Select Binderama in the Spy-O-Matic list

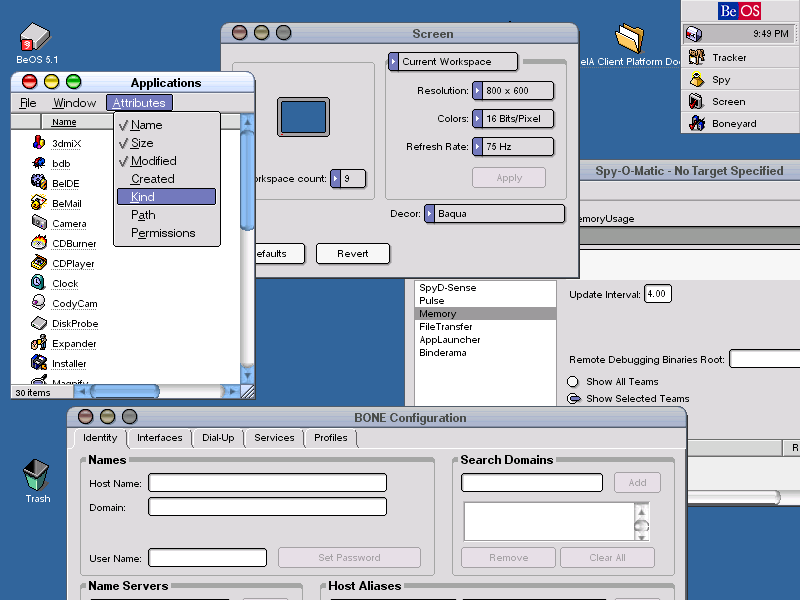click(x=485, y=353)
